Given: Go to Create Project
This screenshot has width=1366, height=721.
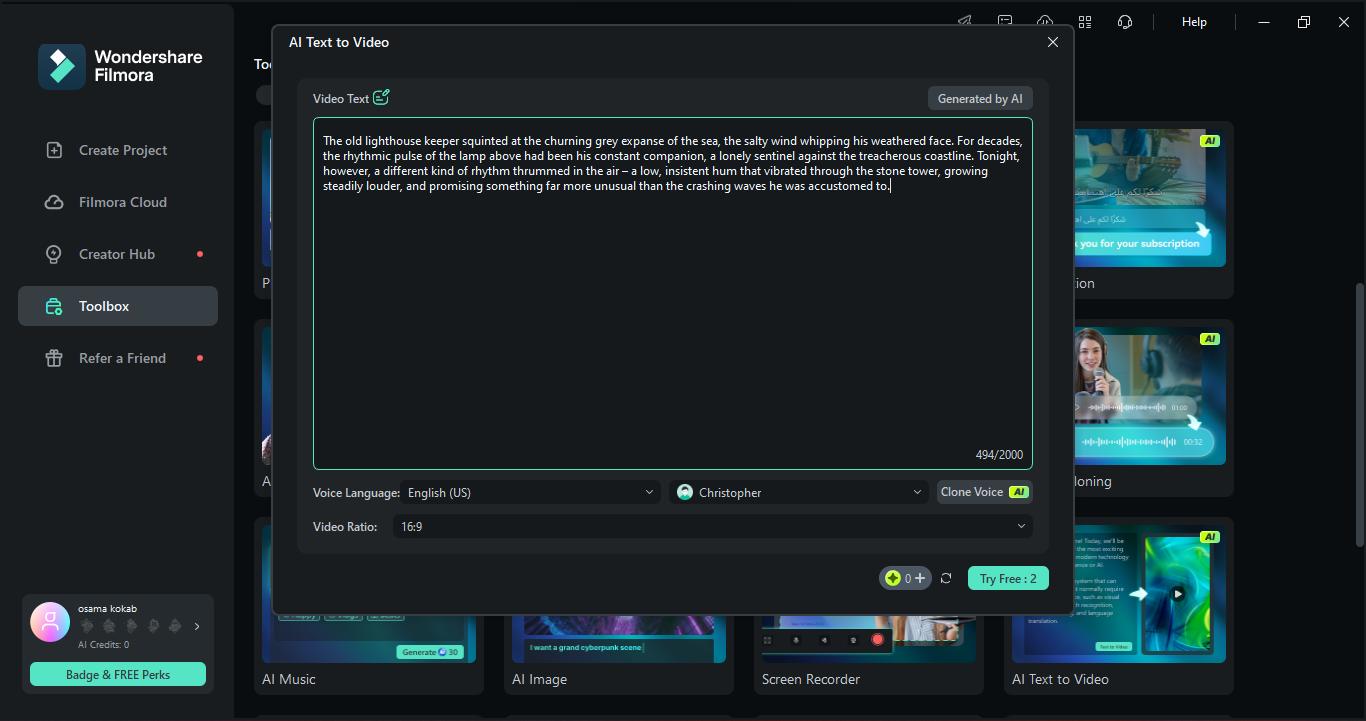Looking at the screenshot, I should click(118, 150).
